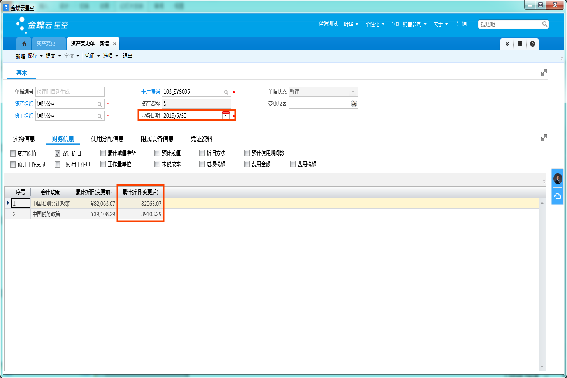567x378 pixels.
Task: Click the highlighted 累计折旧 after-change column header
Action: pos(141,192)
